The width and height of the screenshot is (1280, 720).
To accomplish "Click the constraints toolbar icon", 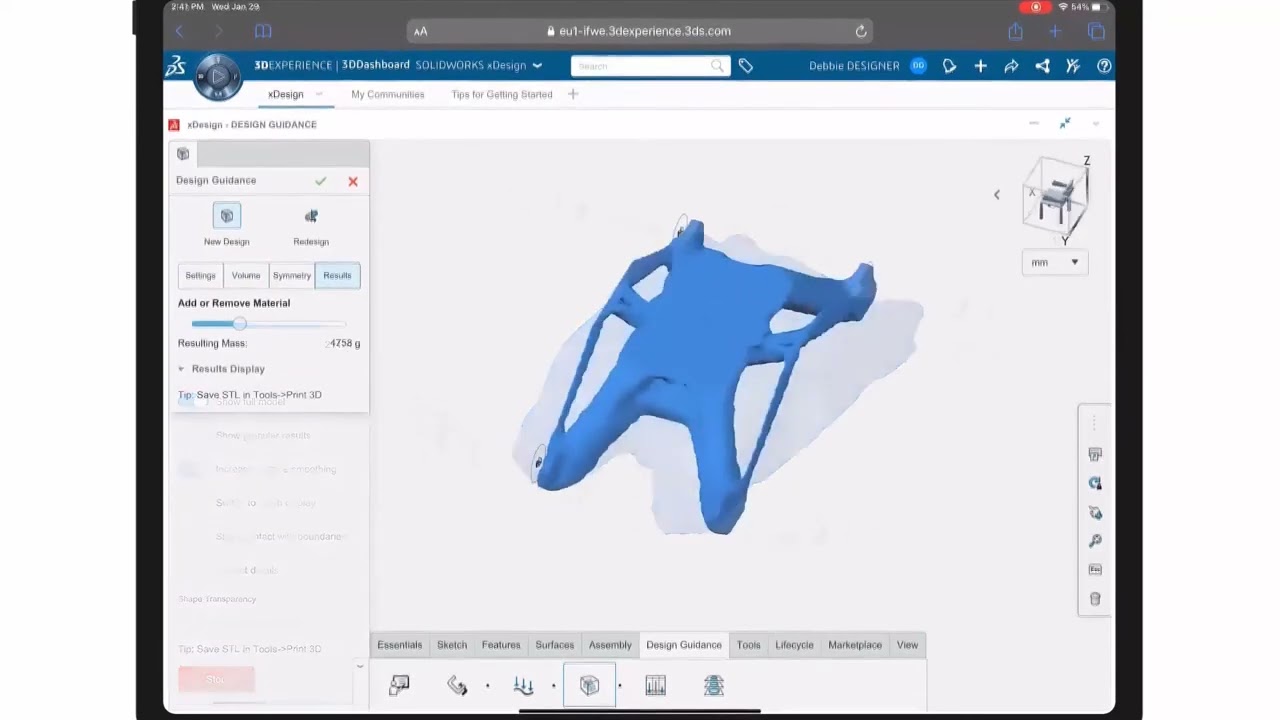I will click(457, 685).
